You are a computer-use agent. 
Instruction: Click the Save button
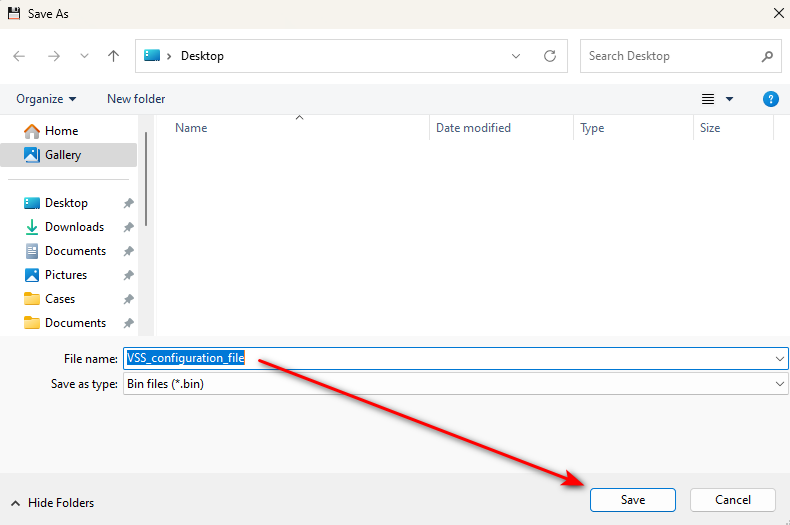coord(633,500)
